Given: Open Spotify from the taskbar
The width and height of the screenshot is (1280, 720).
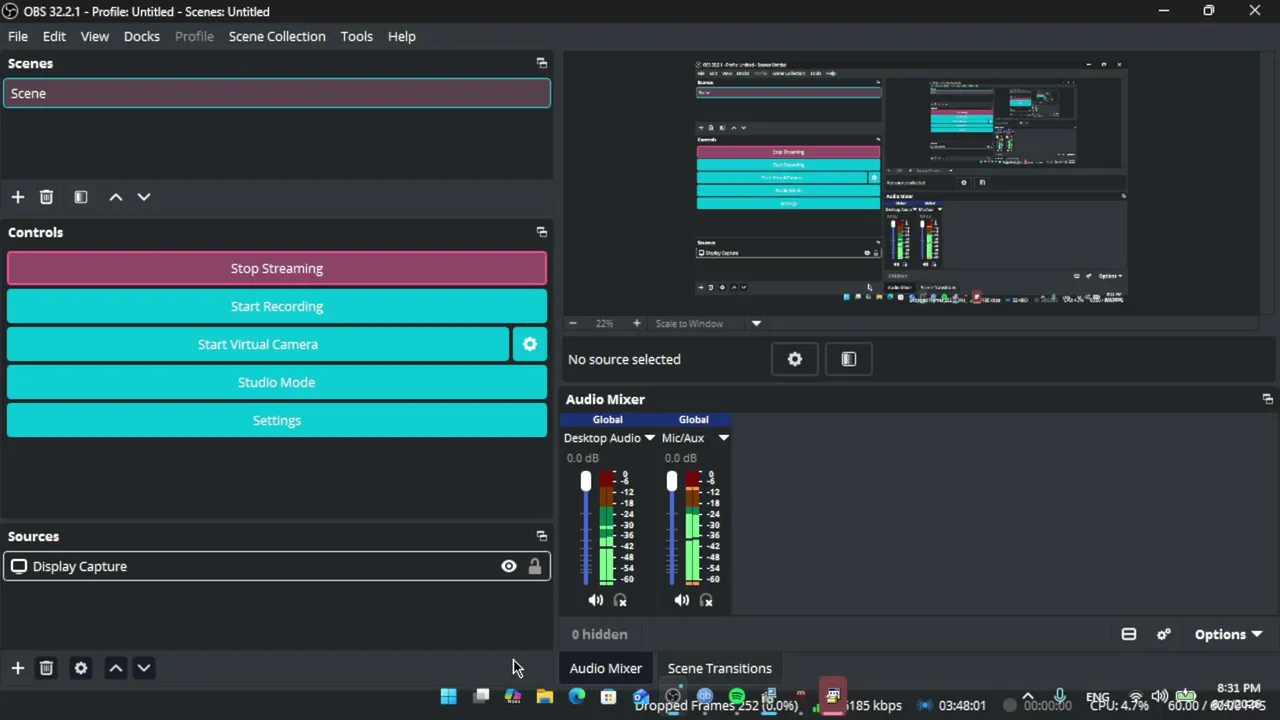Looking at the screenshot, I should click(737, 696).
